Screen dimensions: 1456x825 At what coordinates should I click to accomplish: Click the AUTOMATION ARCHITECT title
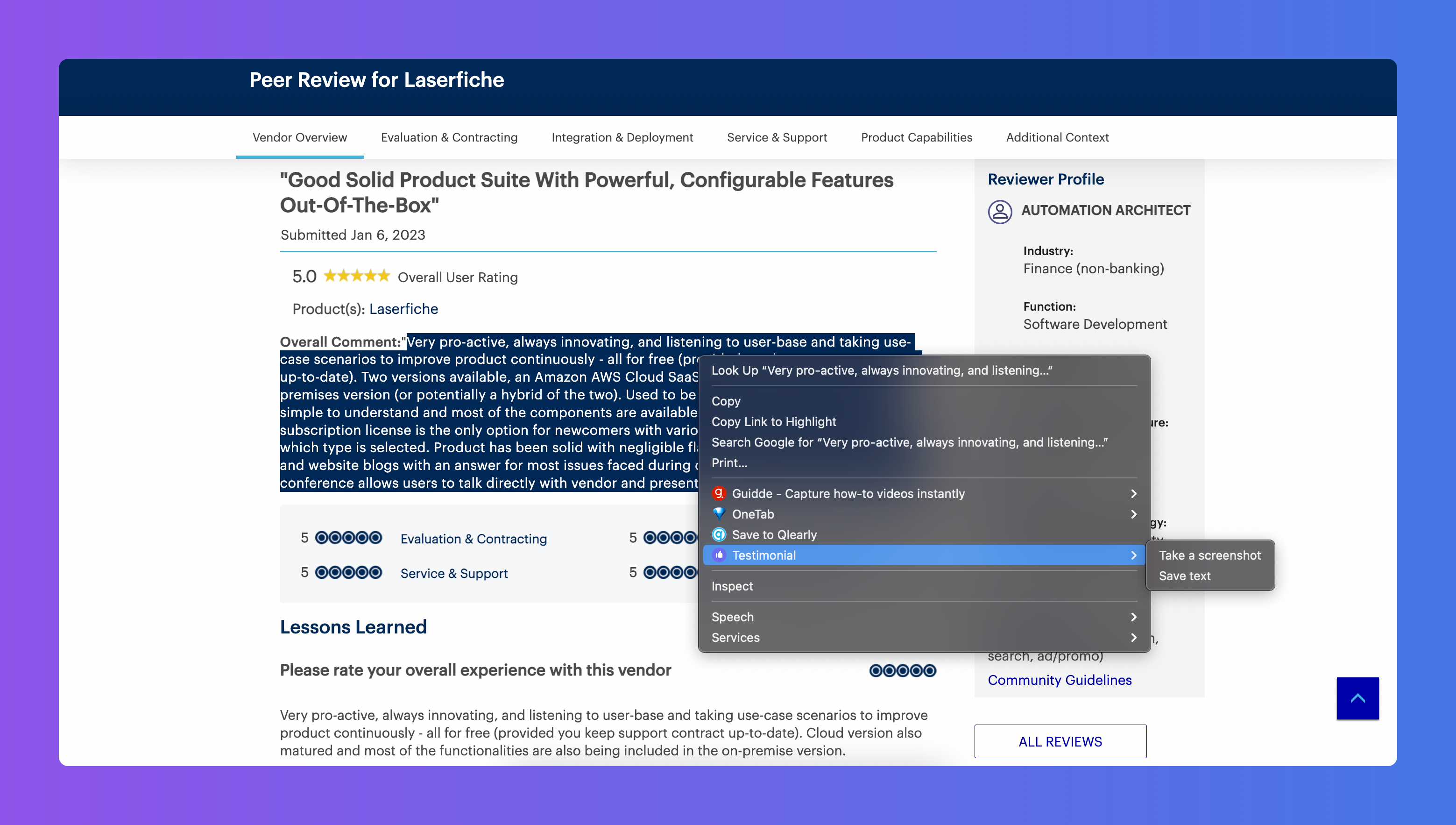pyautogui.click(x=1105, y=210)
